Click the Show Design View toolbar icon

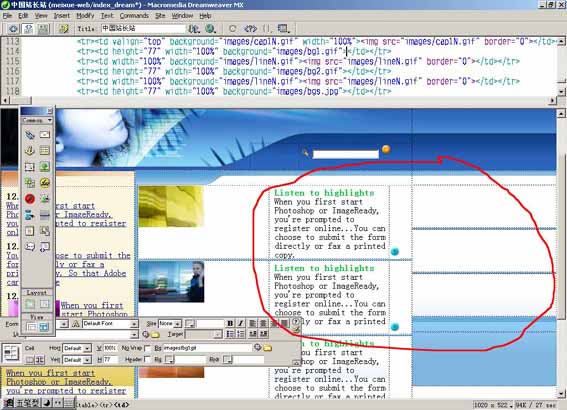43,29
